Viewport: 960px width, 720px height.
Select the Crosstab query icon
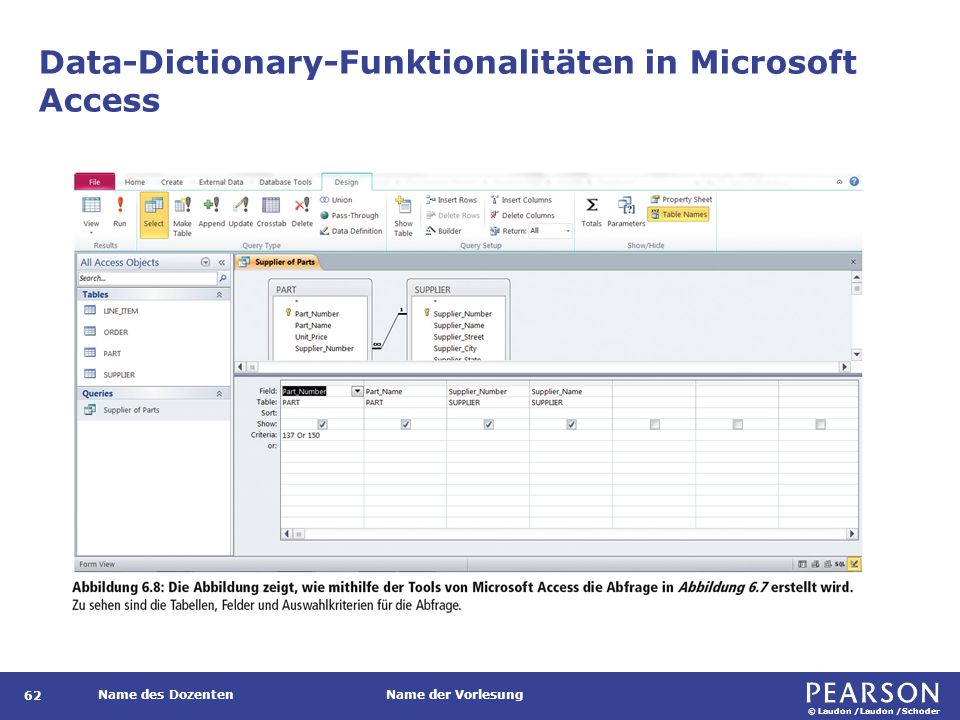point(271,204)
